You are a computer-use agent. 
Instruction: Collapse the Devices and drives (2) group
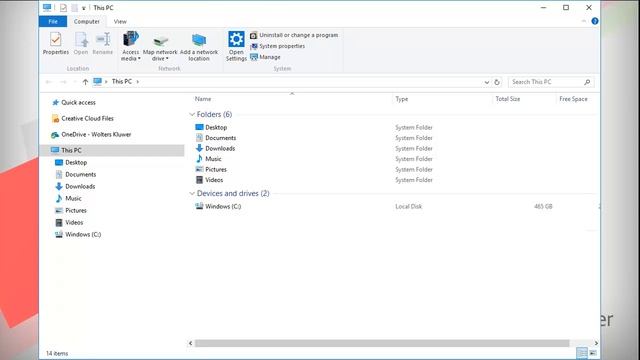(x=192, y=193)
